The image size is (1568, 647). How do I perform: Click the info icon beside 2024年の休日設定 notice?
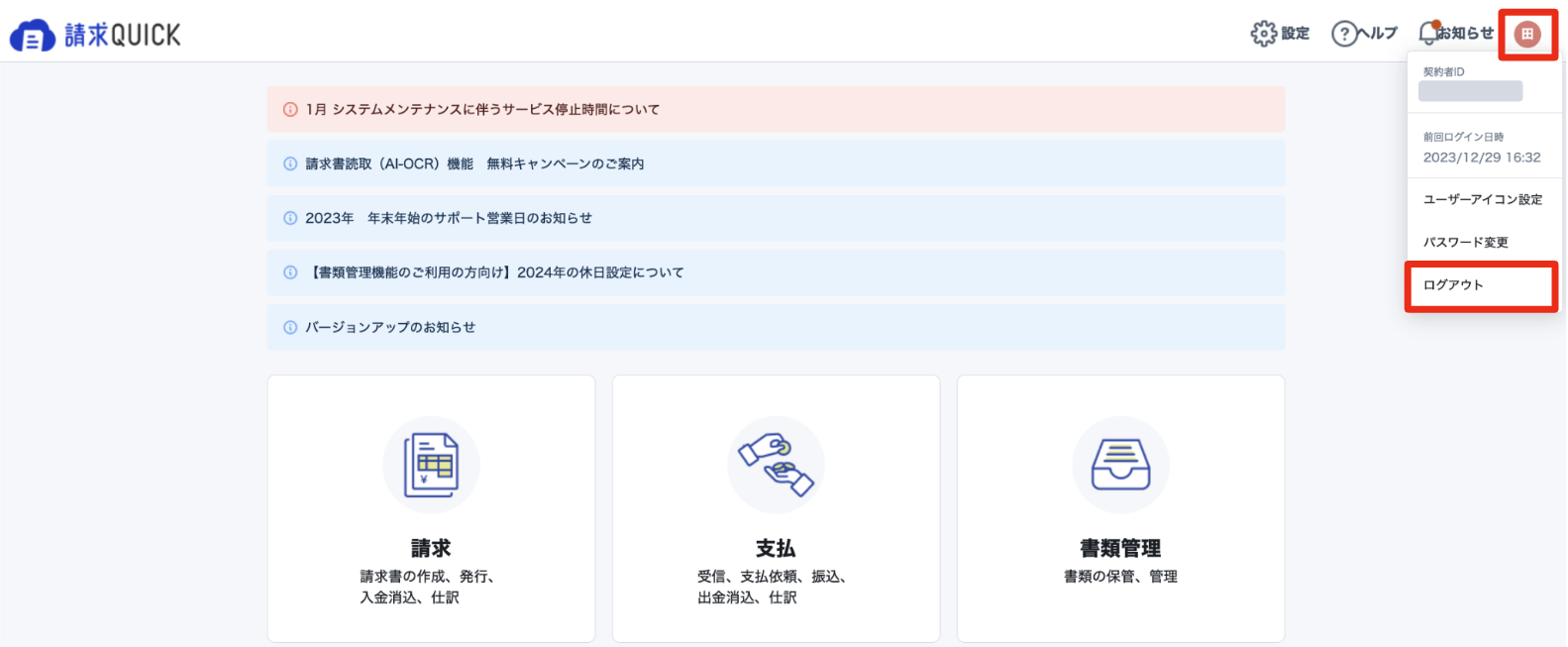[x=290, y=272]
